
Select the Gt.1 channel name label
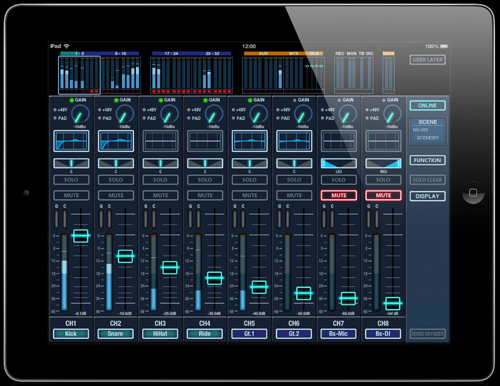[x=250, y=334]
